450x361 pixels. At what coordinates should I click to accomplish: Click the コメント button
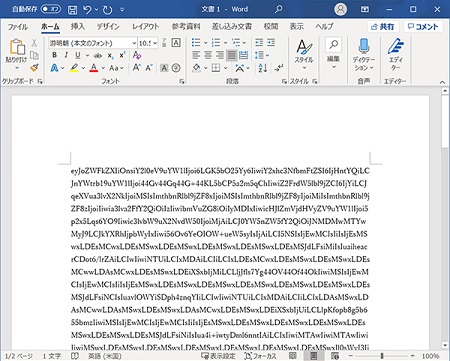pyautogui.click(x=423, y=27)
